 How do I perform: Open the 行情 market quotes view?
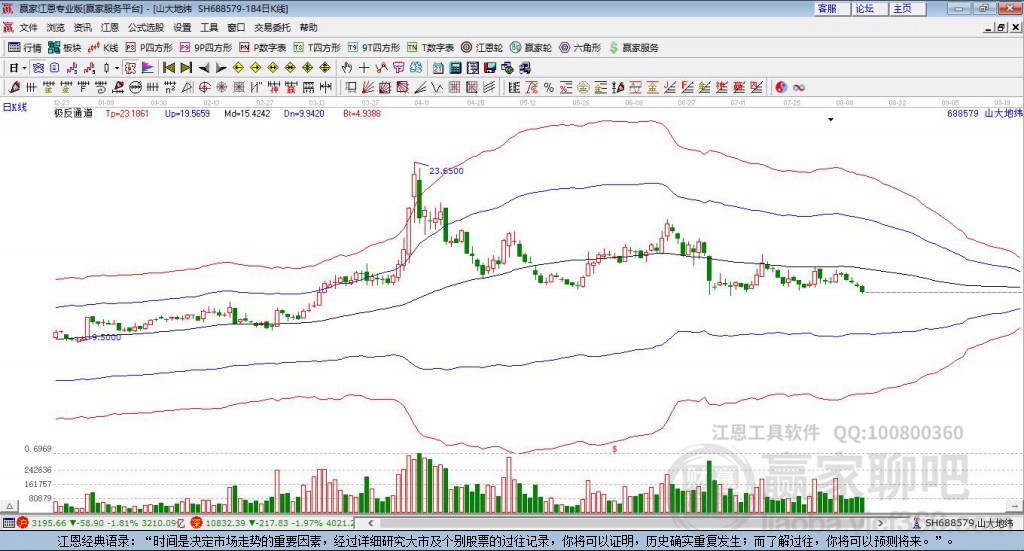[x=24, y=48]
